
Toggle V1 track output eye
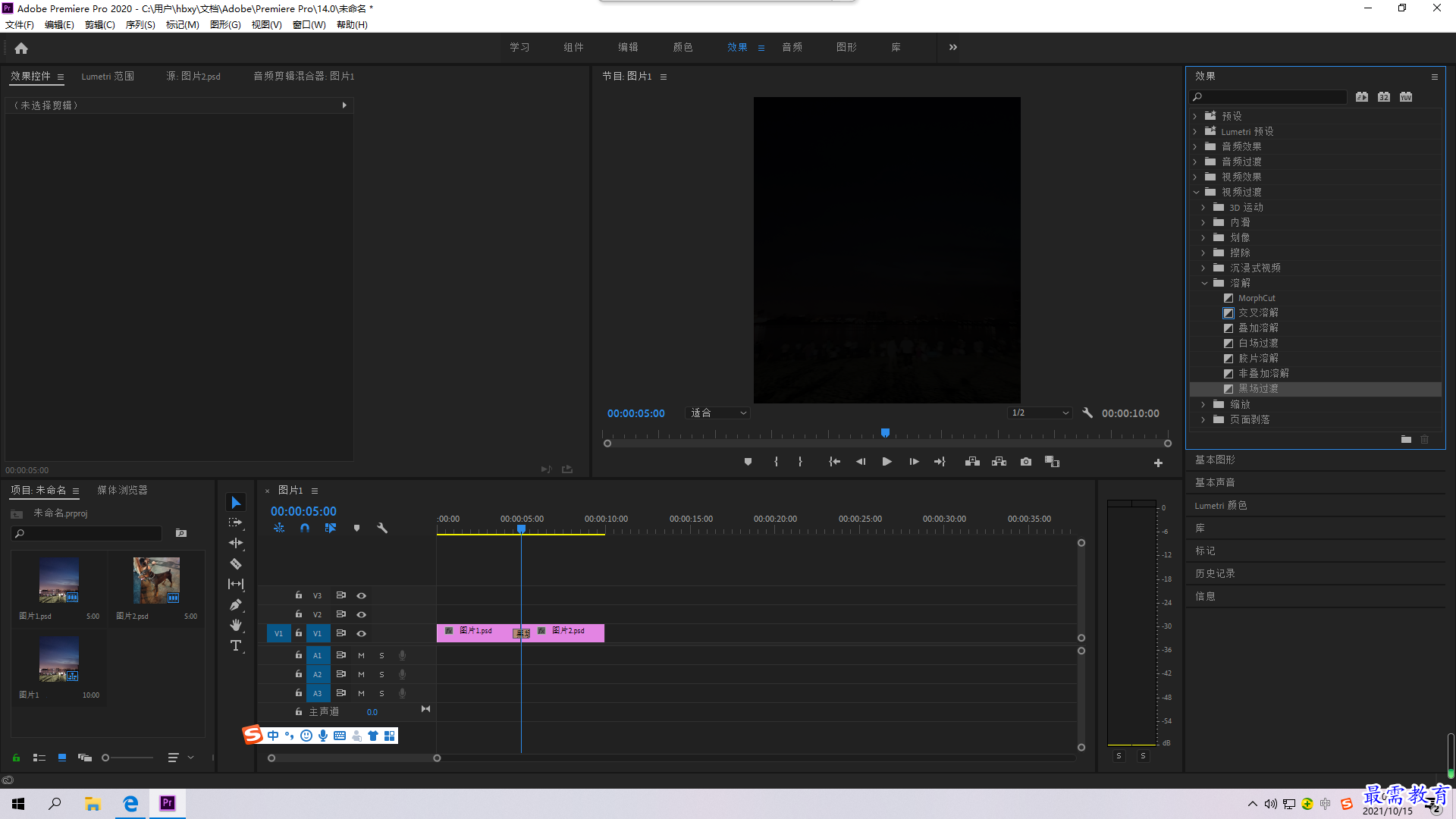pyautogui.click(x=362, y=633)
